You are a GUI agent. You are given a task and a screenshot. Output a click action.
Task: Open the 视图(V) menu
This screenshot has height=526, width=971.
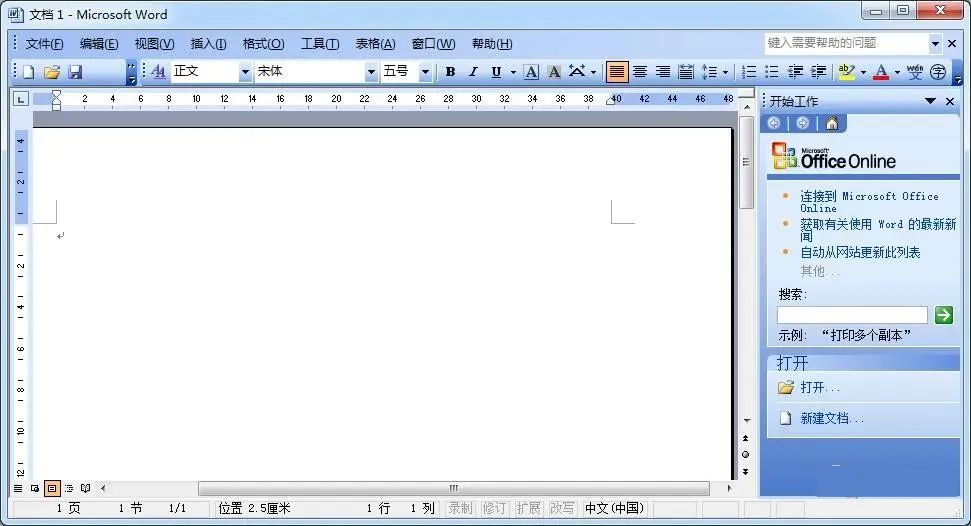coord(154,44)
